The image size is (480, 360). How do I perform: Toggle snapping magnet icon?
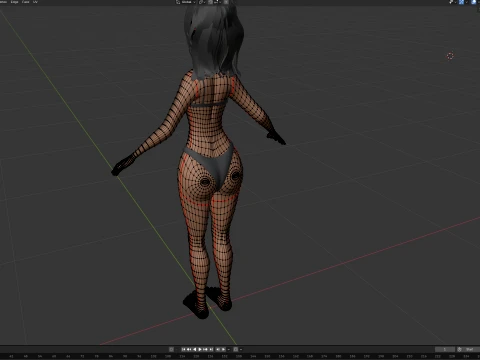tap(210, 2)
